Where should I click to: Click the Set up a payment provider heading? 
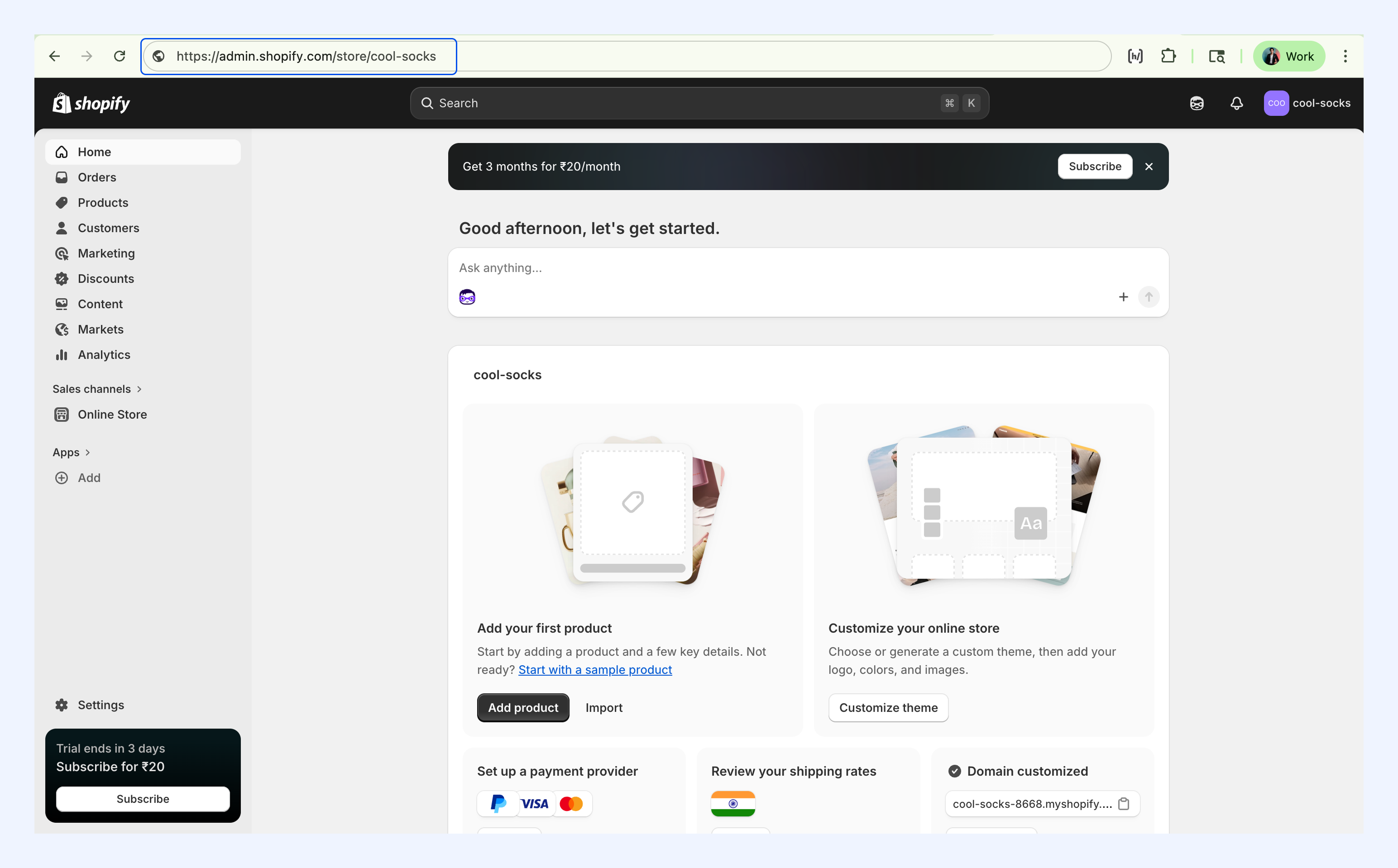(557, 771)
